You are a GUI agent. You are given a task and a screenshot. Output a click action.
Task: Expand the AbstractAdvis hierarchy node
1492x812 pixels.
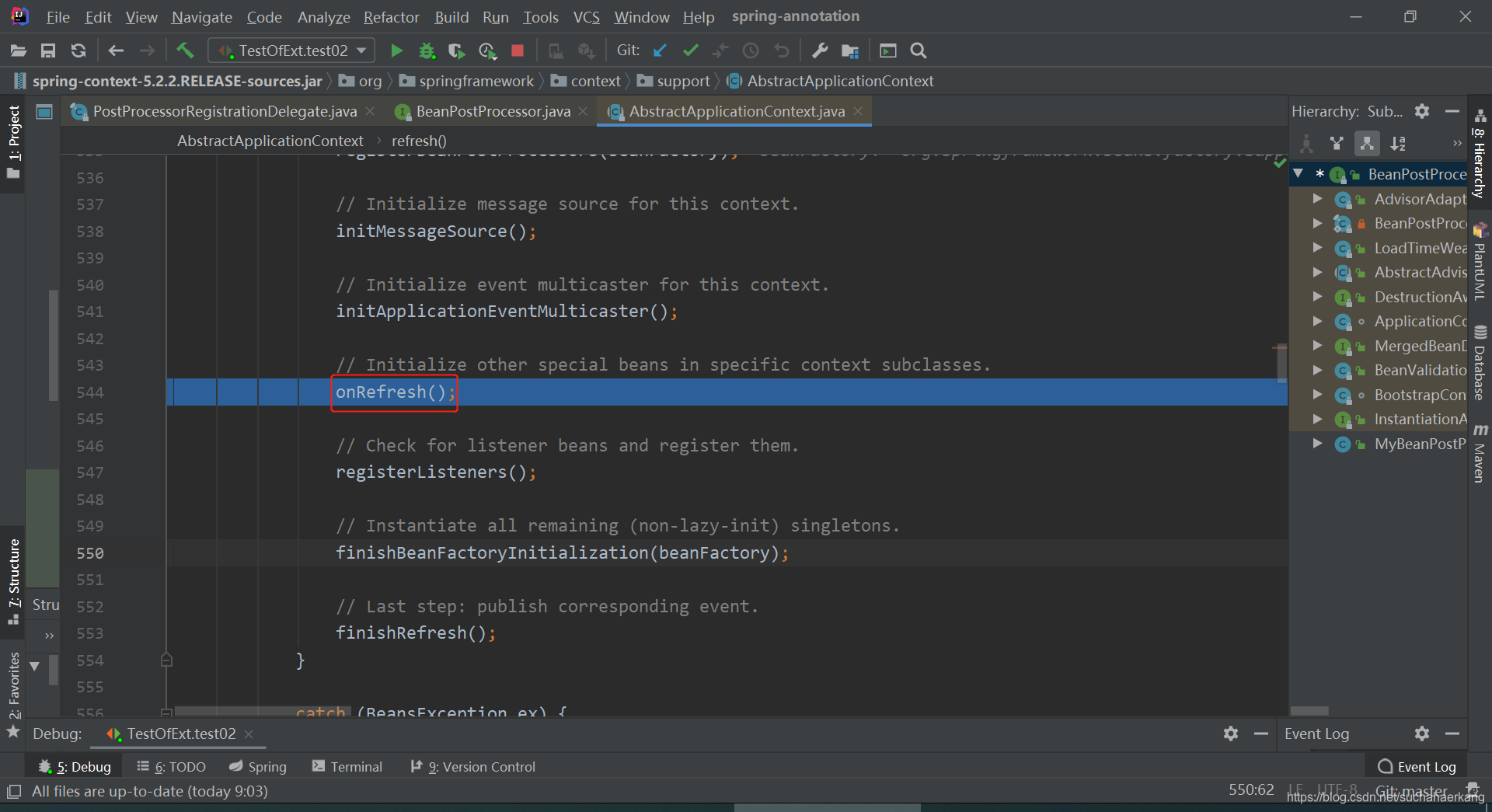tap(1317, 273)
